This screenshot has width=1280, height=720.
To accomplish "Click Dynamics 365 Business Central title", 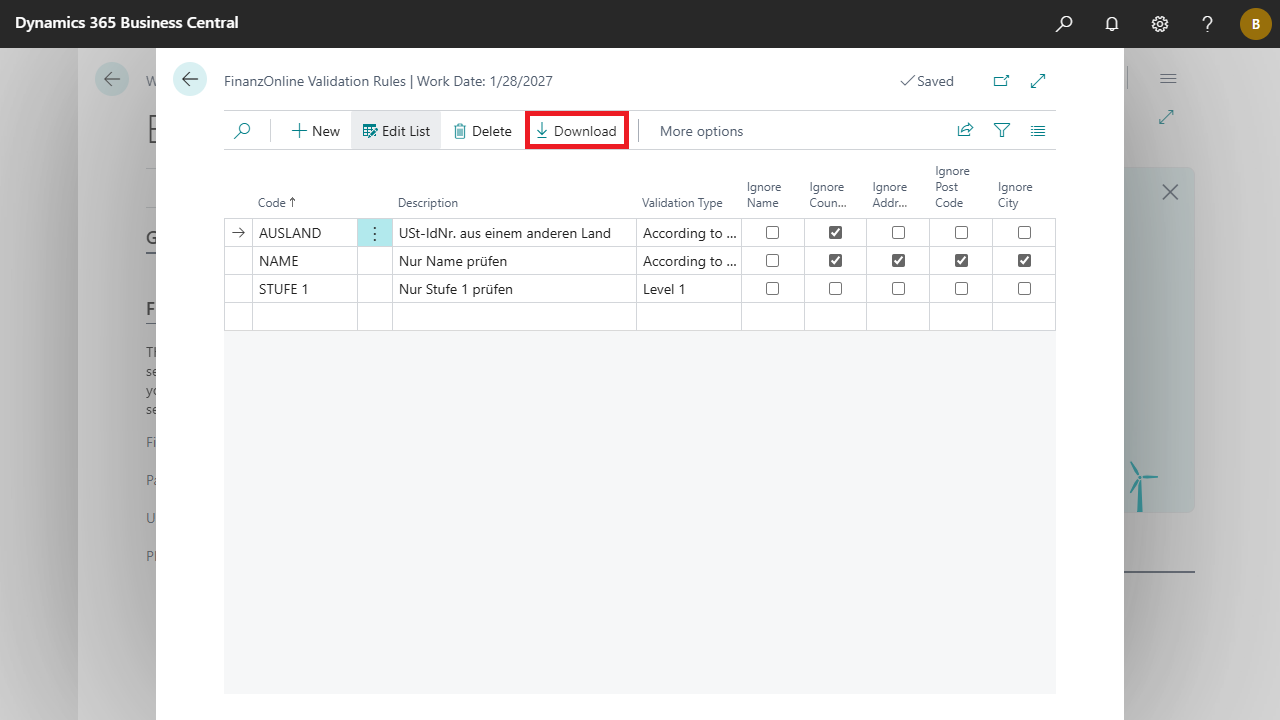I will (x=127, y=23).
